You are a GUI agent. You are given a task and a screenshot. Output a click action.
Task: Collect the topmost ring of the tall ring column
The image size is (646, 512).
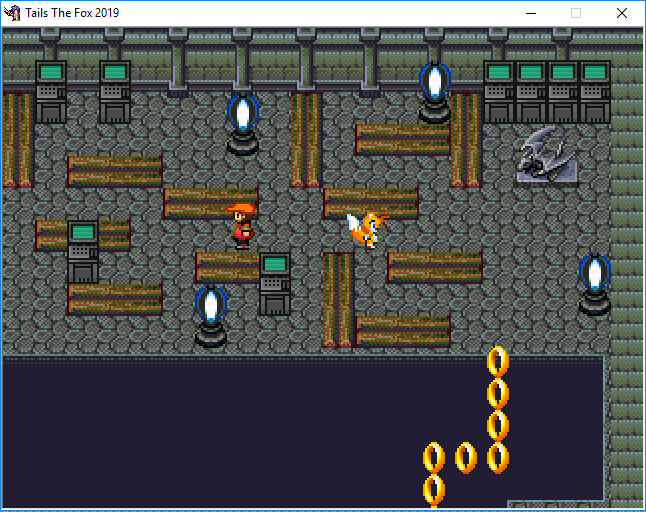click(x=498, y=361)
